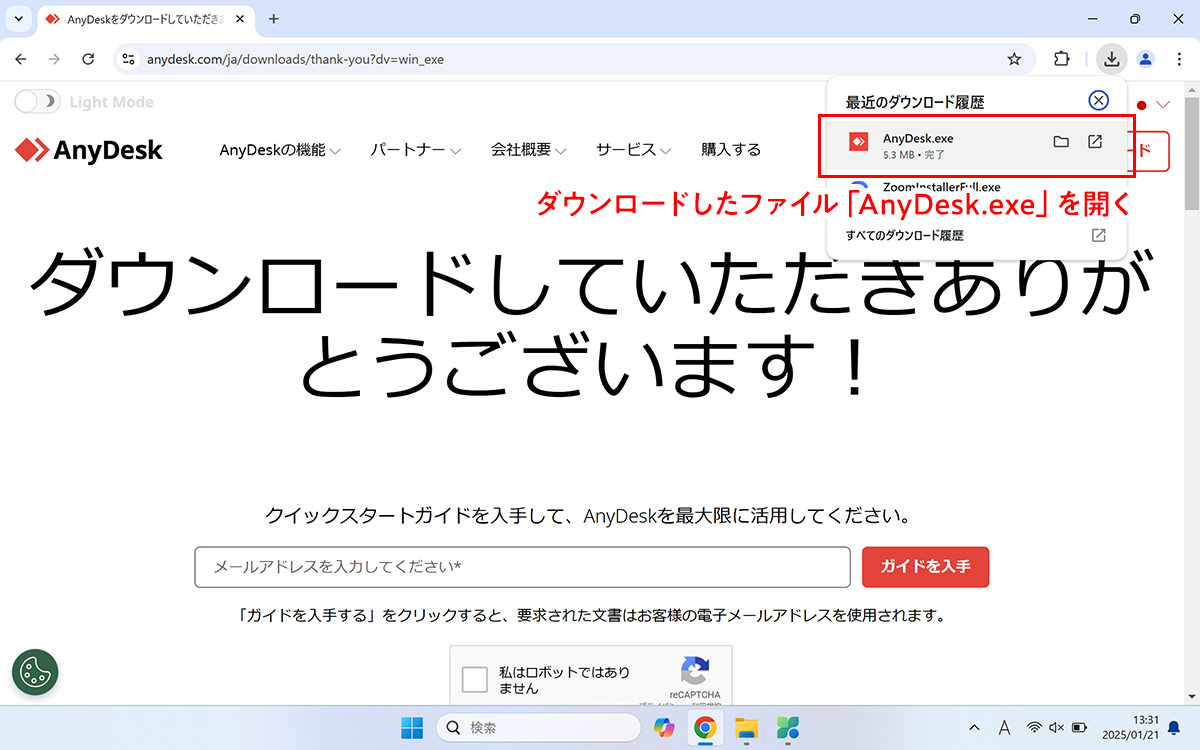The image size is (1200, 750).
Task: Expand the AnyDeskの機能 menu
Action: pos(280,150)
